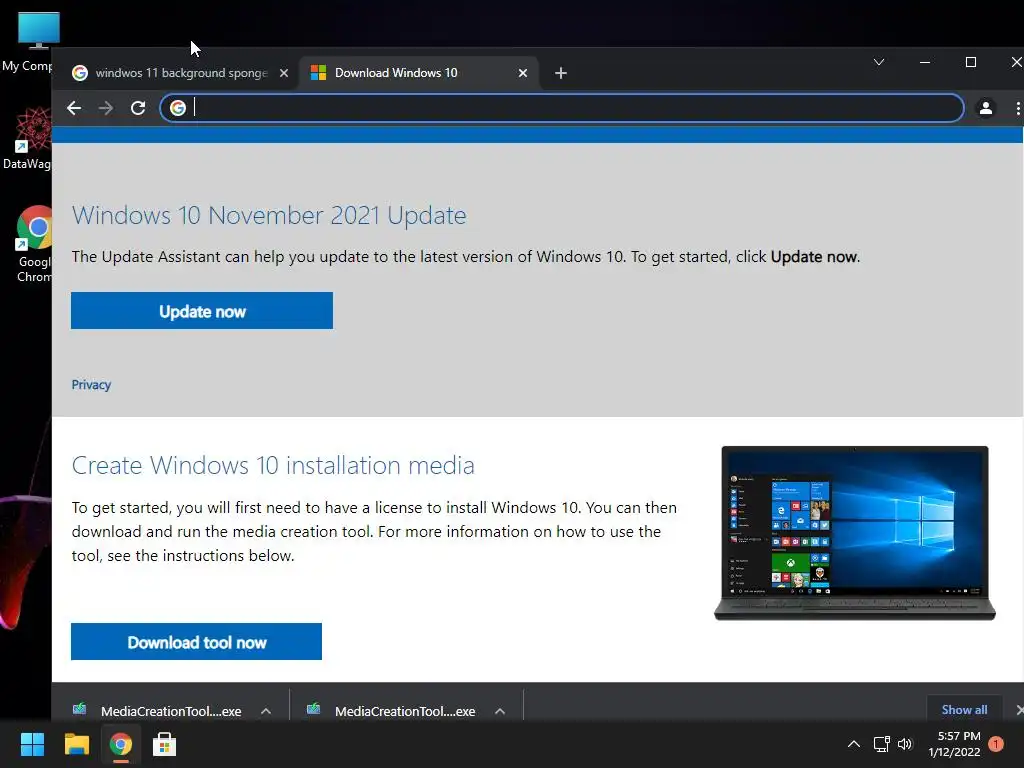
Task: Select the Google Chrome desktop shortcut
Action: coord(33,244)
